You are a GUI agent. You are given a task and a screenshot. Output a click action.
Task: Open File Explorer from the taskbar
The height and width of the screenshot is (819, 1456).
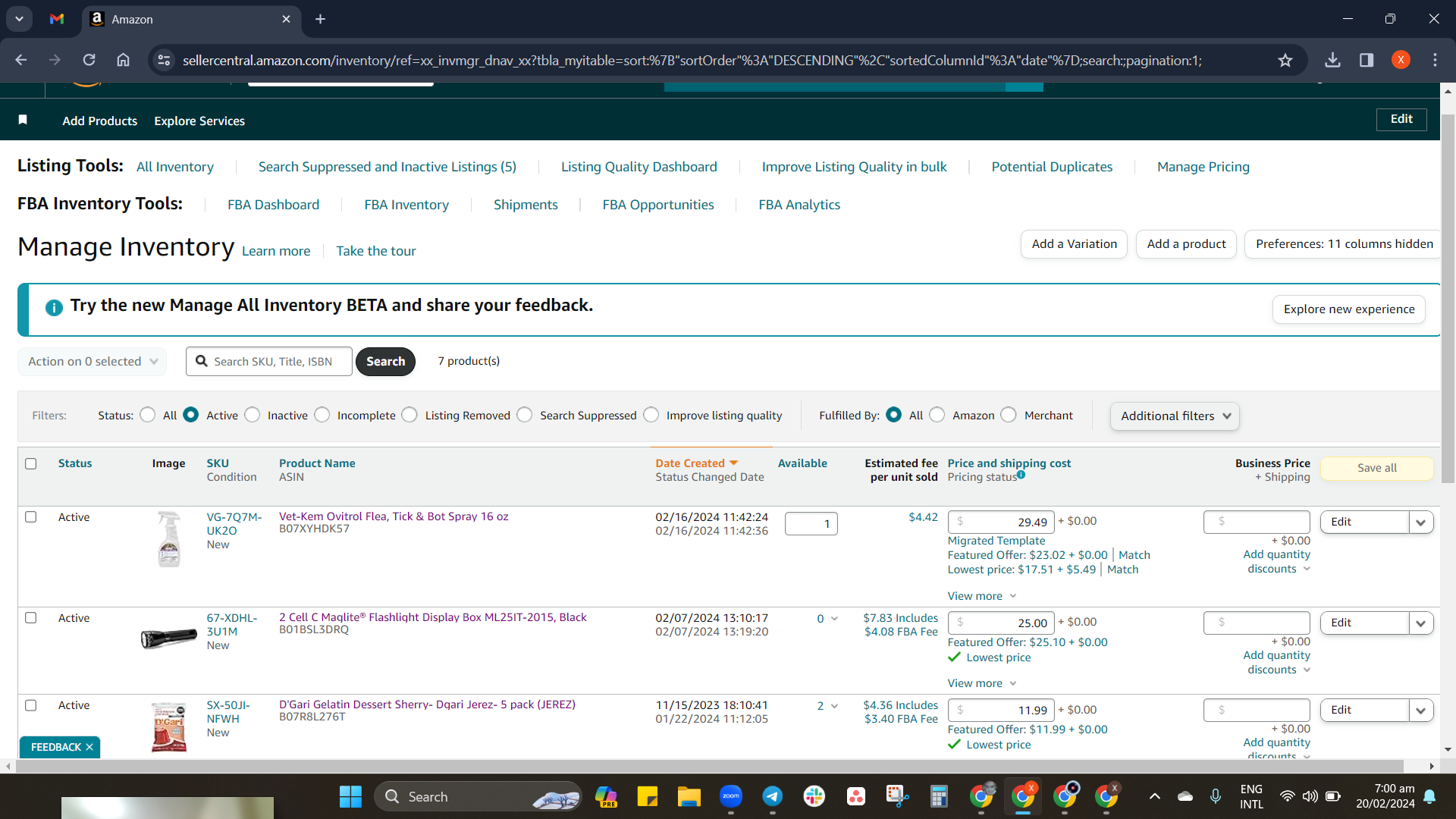[x=689, y=796]
